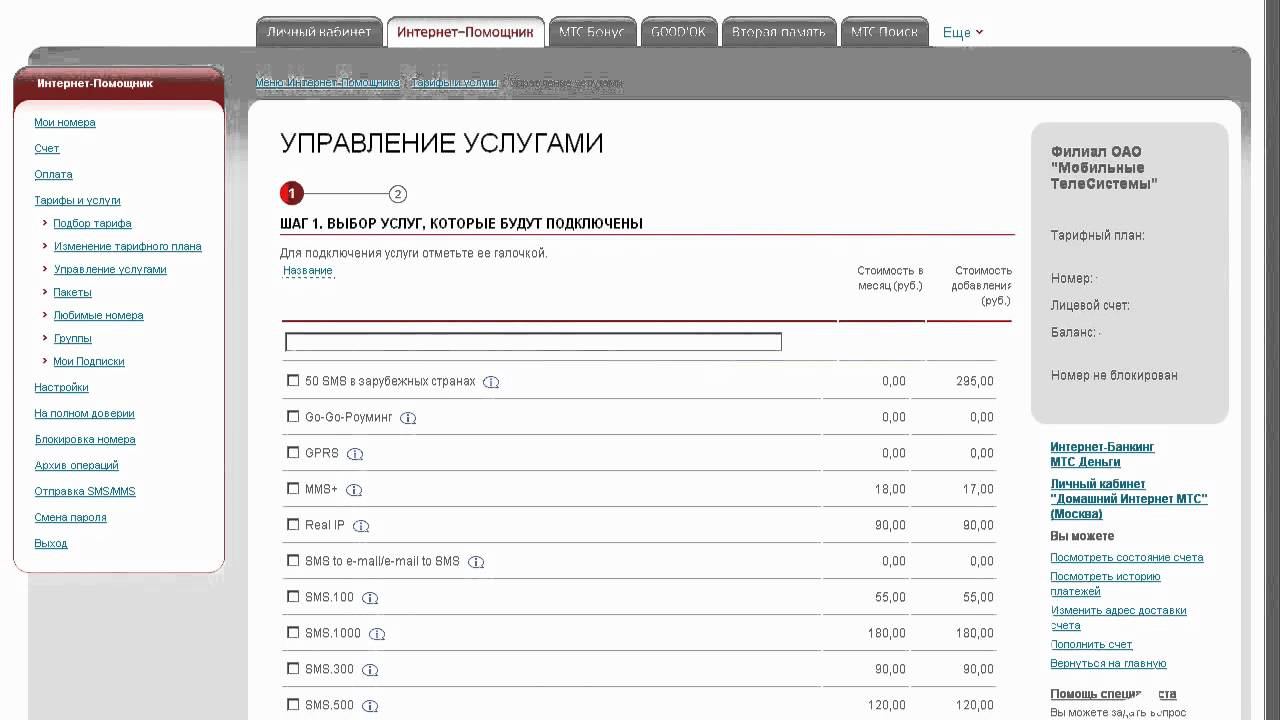Open Пакеты submenu link
The image size is (1280, 720).
pyautogui.click(x=72, y=292)
